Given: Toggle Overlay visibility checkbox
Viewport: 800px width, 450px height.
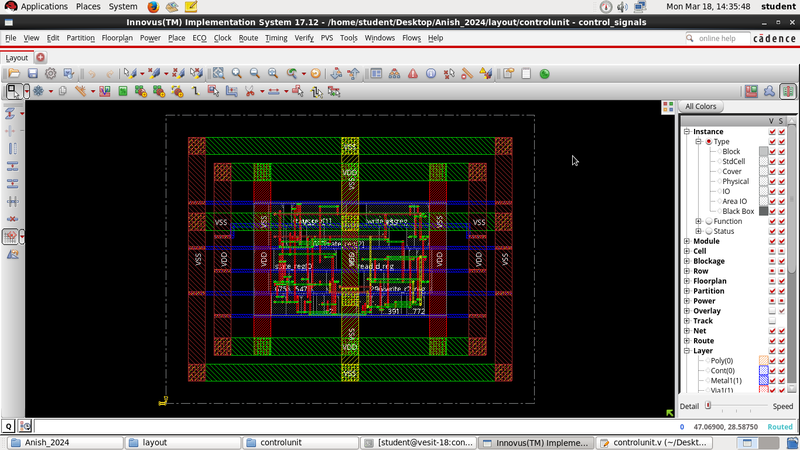Looking at the screenshot, I should click(770, 311).
